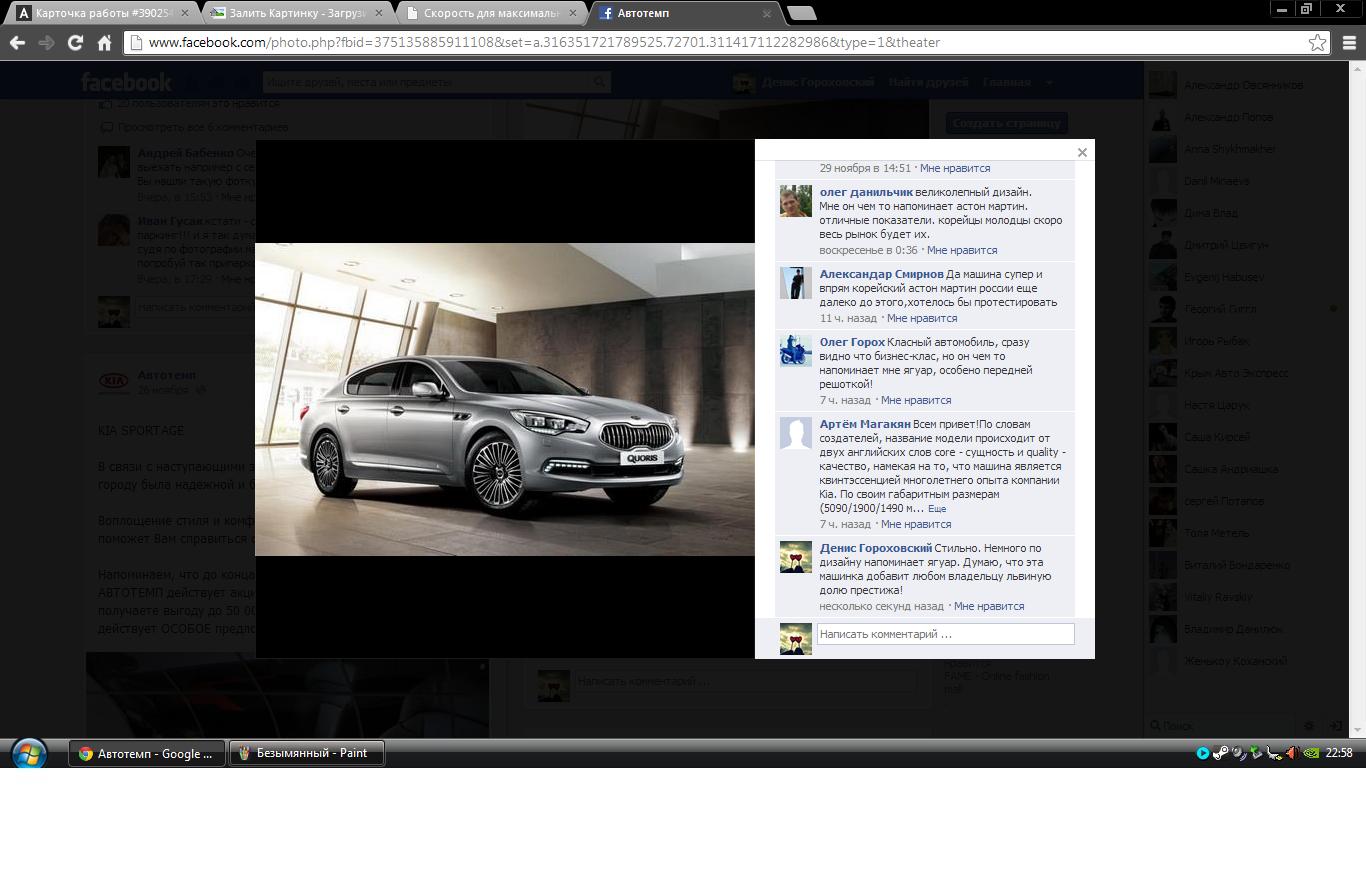The width and height of the screenshot is (1366, 878).
Task: Click the Kia Quoris car photo
Action: (x=505, y=399)
